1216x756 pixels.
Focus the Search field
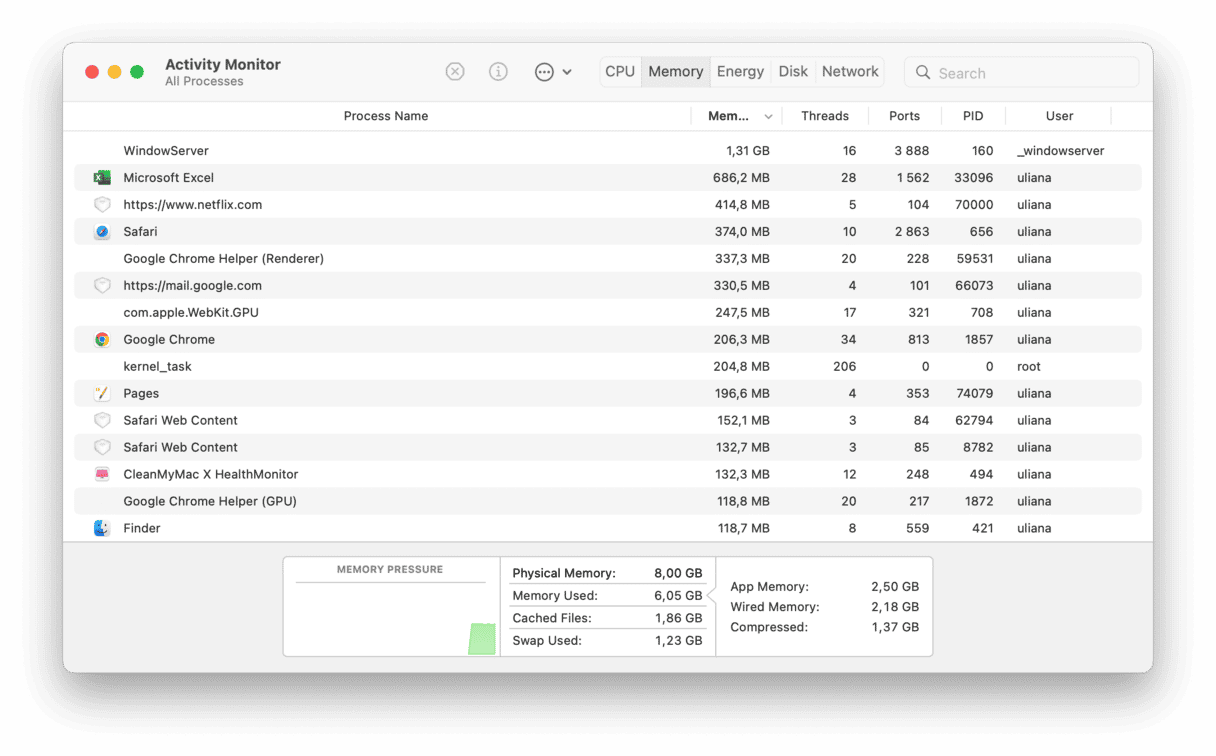coord(1022,73)
